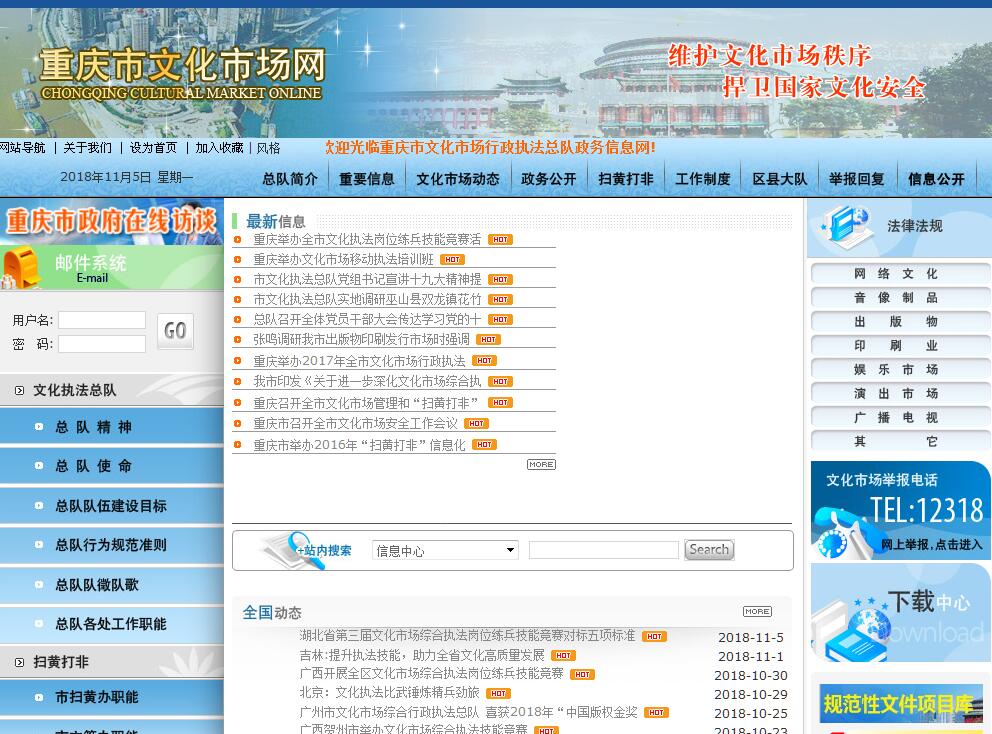Click MORE icon in 全国动态 header
This screenshot has height=734, width=992.
757,611
